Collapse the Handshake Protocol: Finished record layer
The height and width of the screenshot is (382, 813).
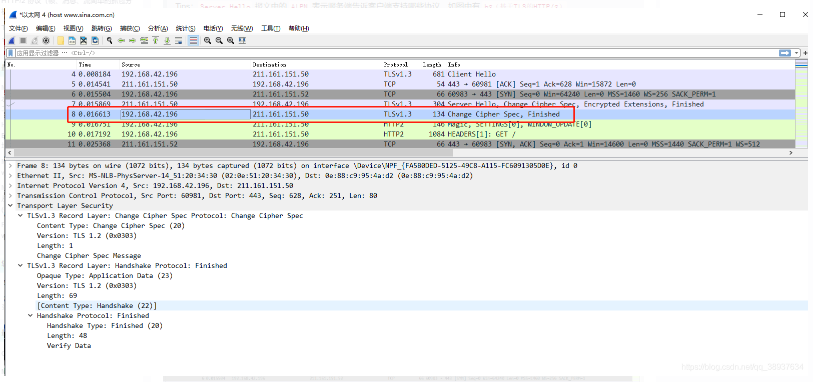point(21,265)
